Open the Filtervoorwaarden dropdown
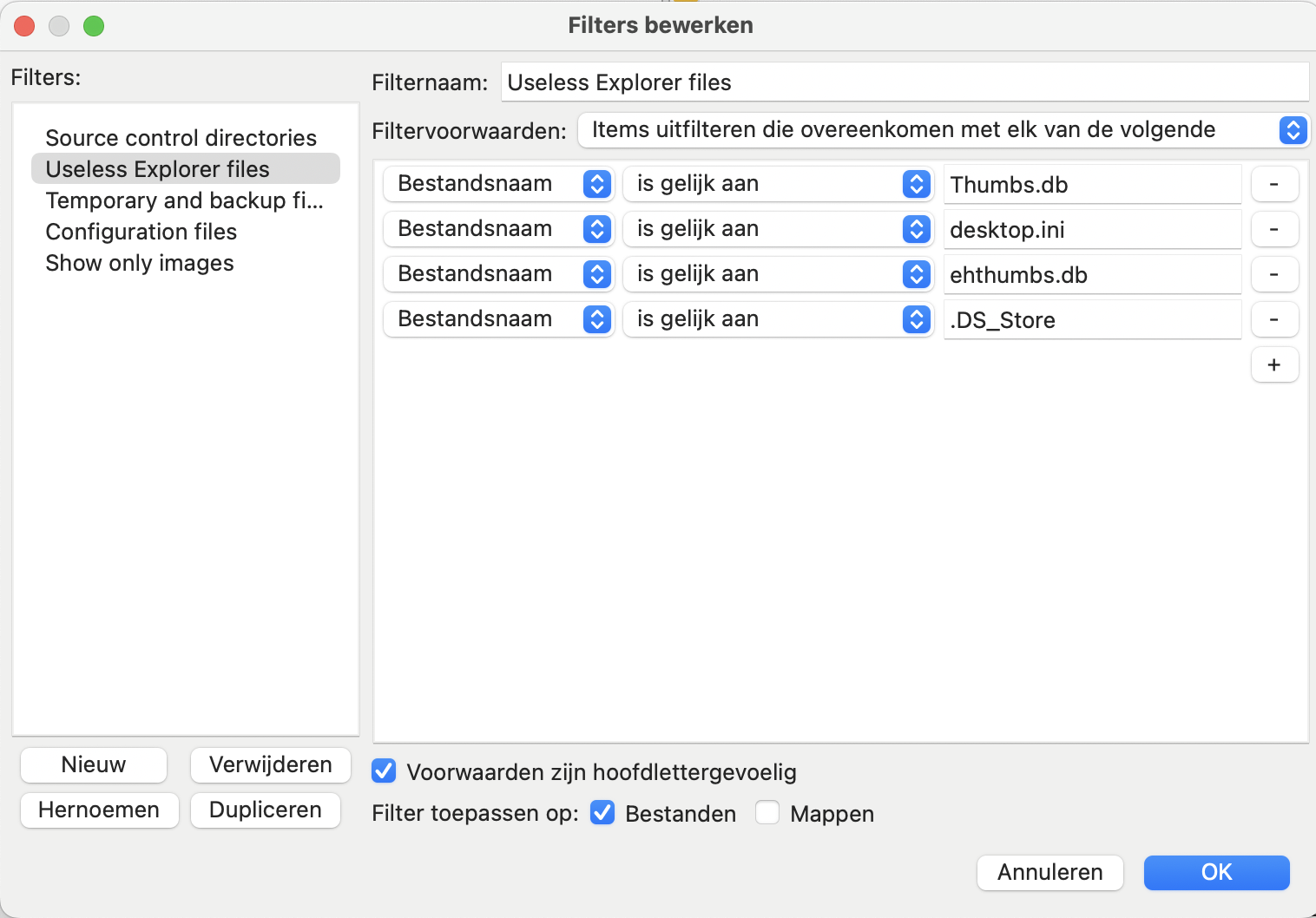Screen dimensions: 1316x918 [943, 130]
